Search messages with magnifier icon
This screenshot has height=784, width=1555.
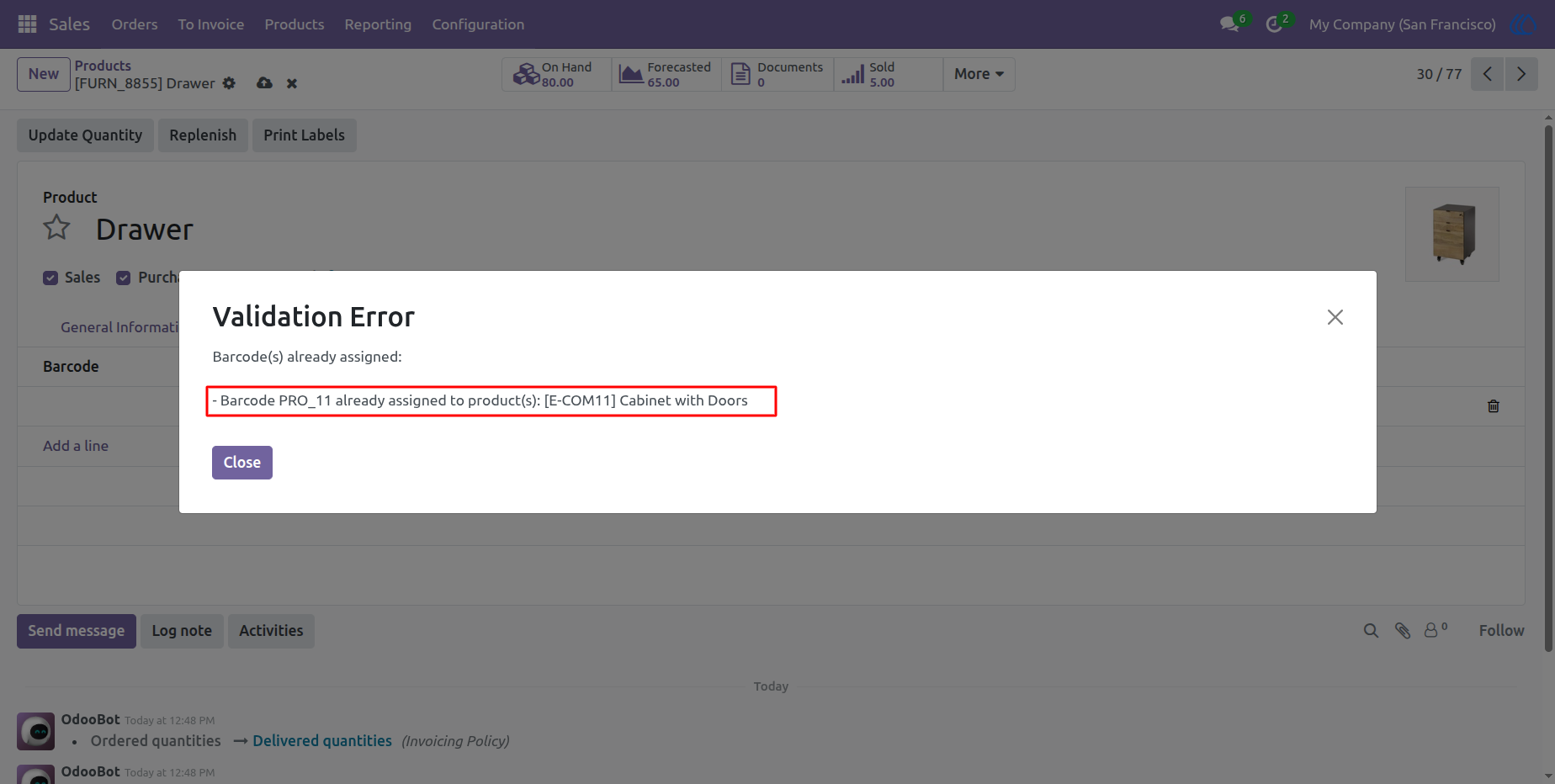tap(1371, 631)
